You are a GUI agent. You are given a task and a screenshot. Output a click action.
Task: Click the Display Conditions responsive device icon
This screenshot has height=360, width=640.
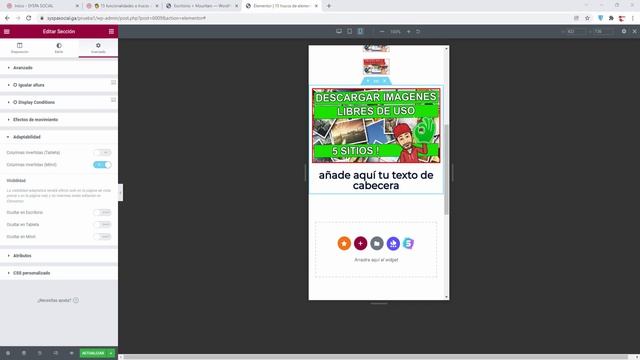pos(113,100)
